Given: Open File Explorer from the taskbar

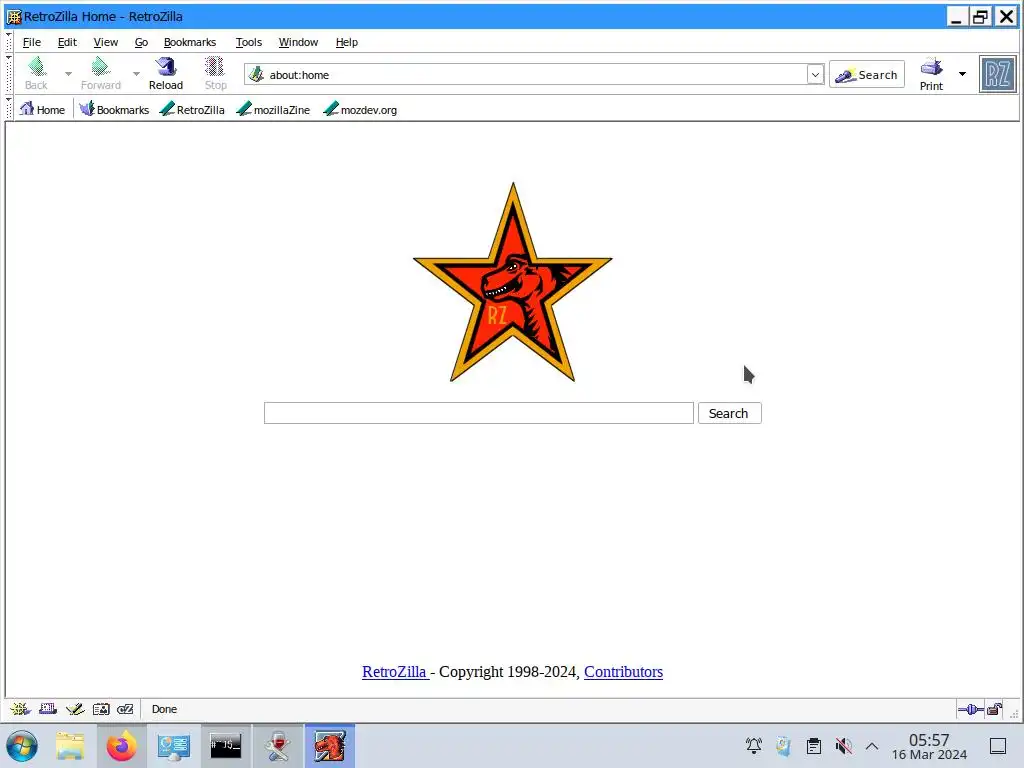Looking at the screenshot, I should tap(70, 746).
